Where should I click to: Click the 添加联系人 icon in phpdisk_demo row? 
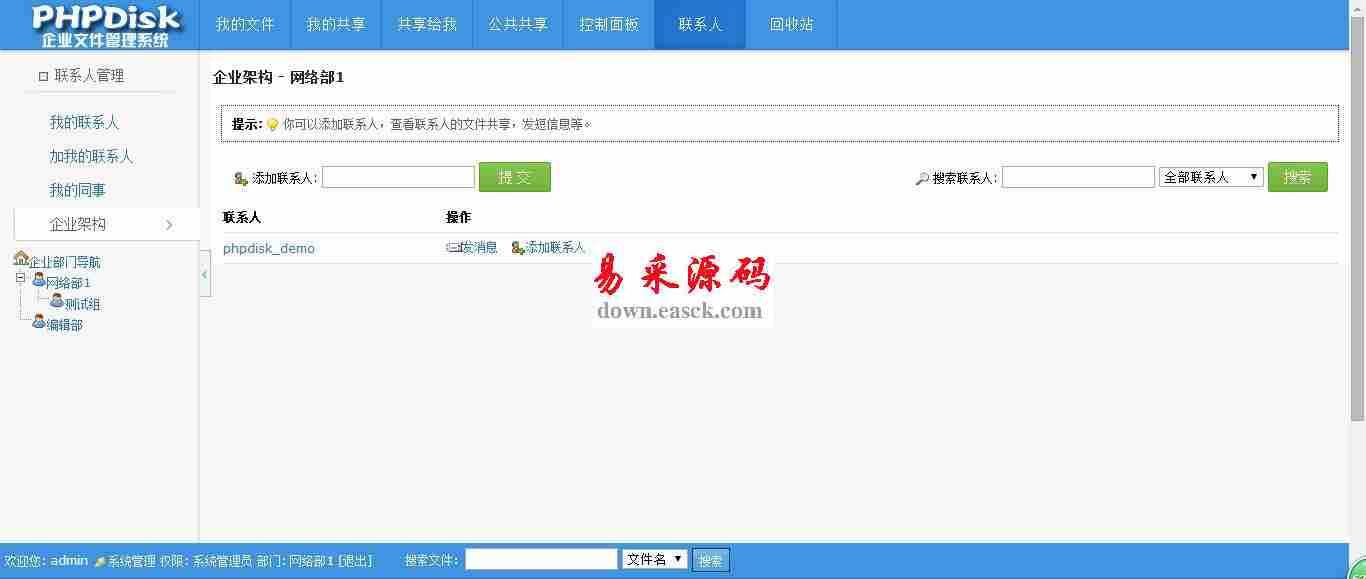[x=518, y=248]
